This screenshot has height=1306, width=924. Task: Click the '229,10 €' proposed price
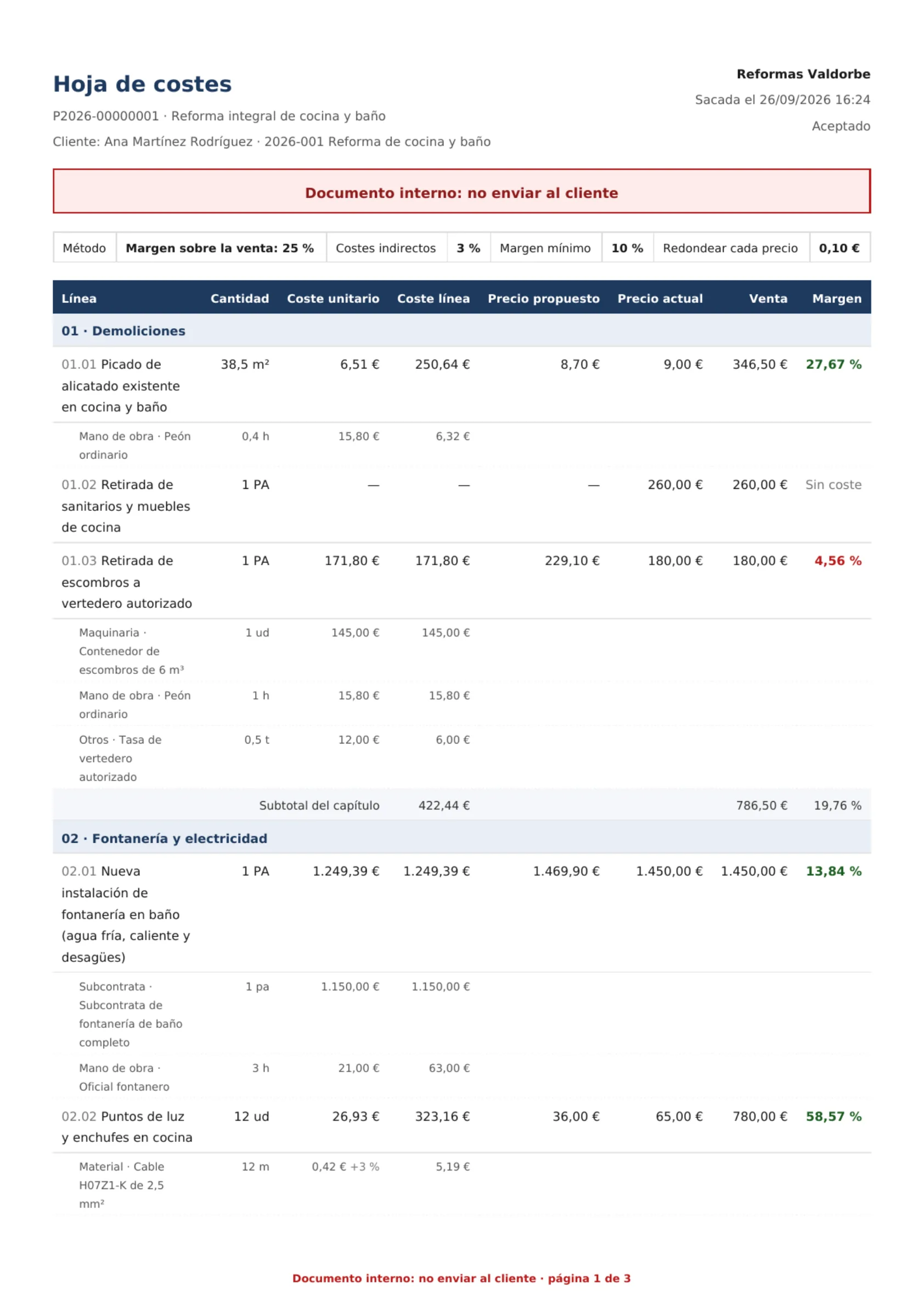click(x=572, y=560)
